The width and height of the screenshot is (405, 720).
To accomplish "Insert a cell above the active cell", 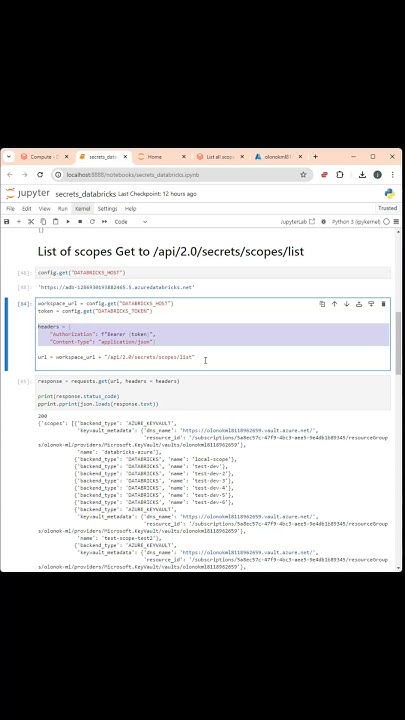I will tap(359, 304).
